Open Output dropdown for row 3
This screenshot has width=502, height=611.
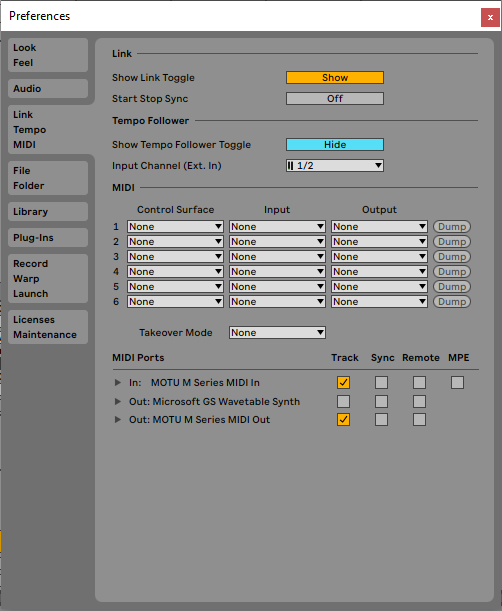pyautogui.click(x=379, y=257)
